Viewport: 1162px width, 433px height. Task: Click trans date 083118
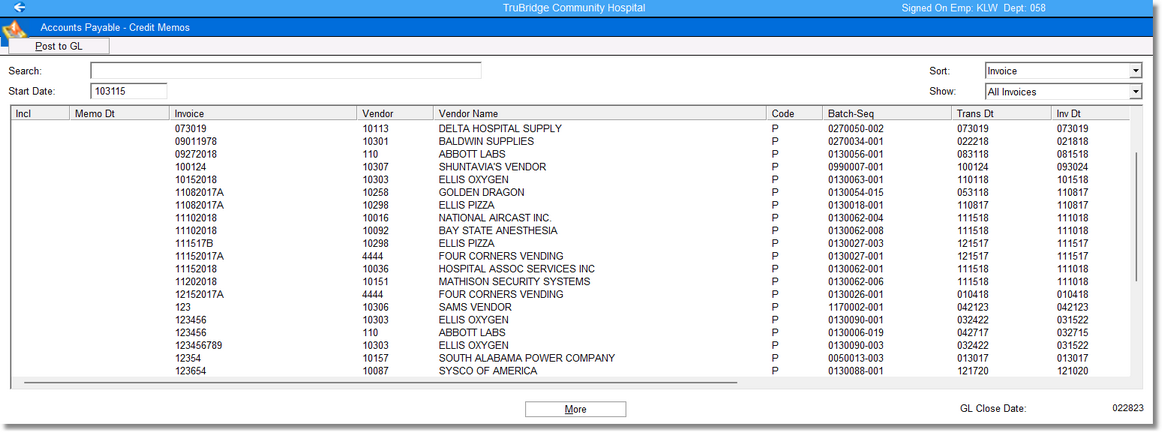pyautogui.click(x=972, y=153)
